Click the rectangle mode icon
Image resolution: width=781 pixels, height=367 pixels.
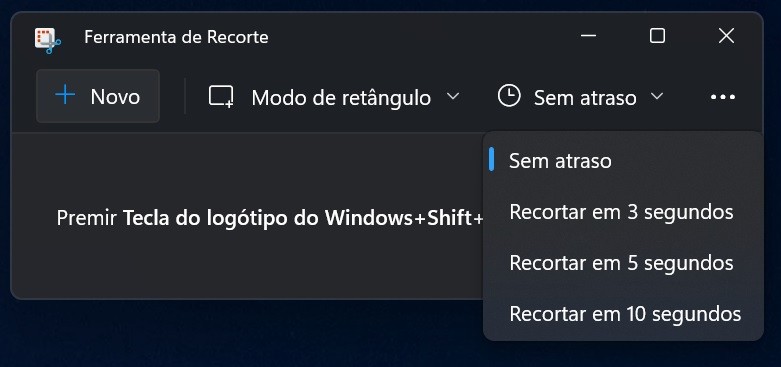[x=221, y=96]
